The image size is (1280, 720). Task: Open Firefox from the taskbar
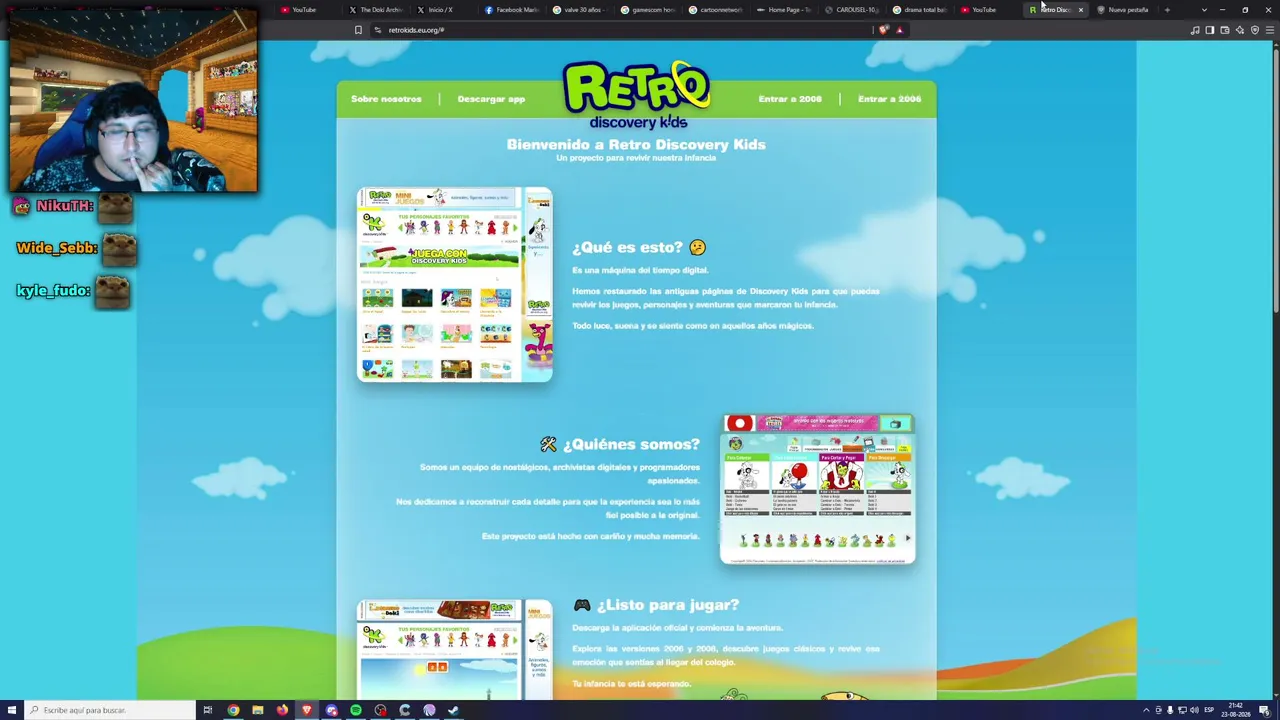point(282,710)
